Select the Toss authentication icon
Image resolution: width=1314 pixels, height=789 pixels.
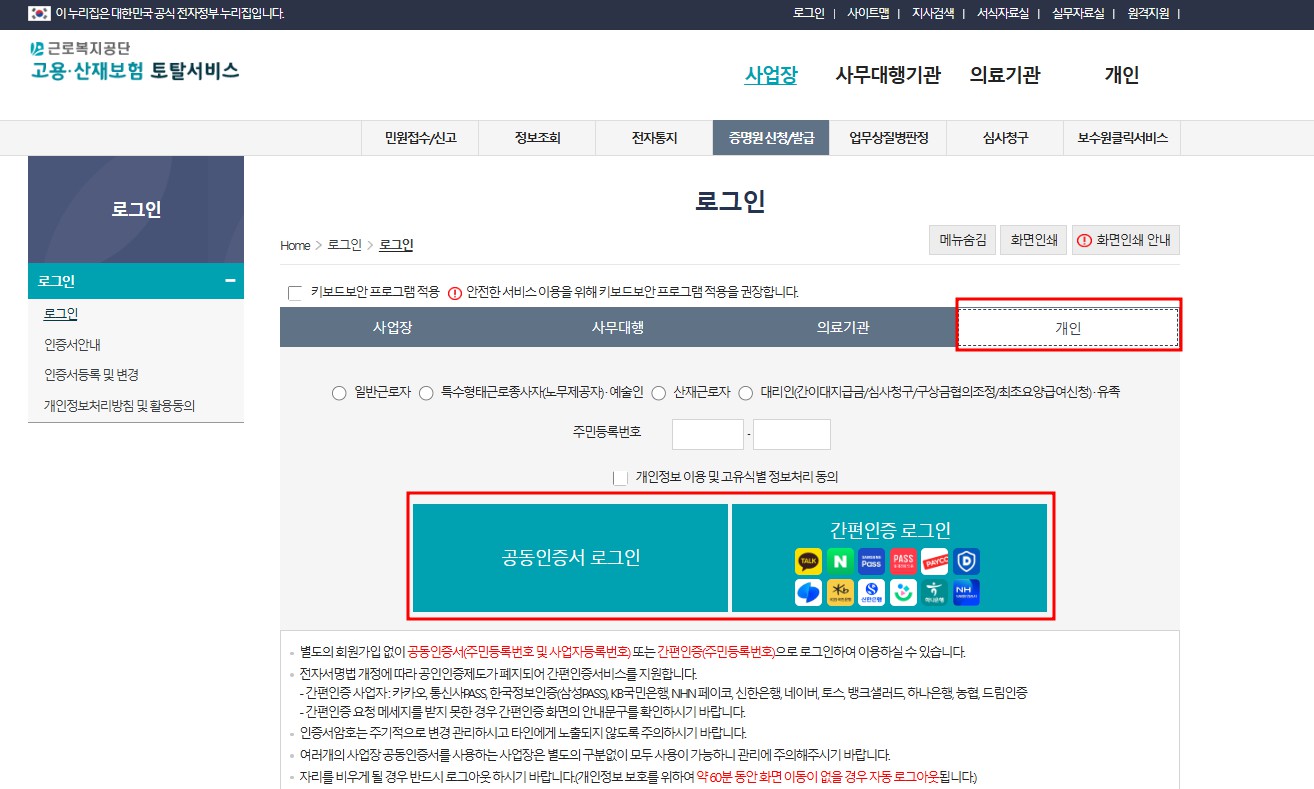point(808,592)
